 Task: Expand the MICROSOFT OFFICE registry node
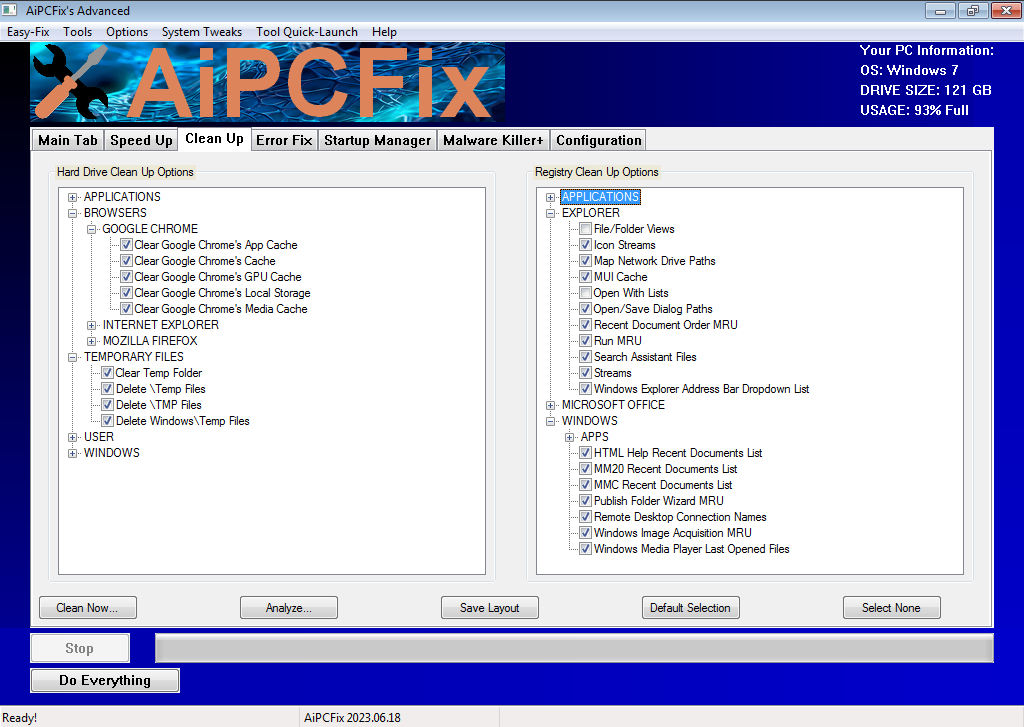tap(551, 405)
